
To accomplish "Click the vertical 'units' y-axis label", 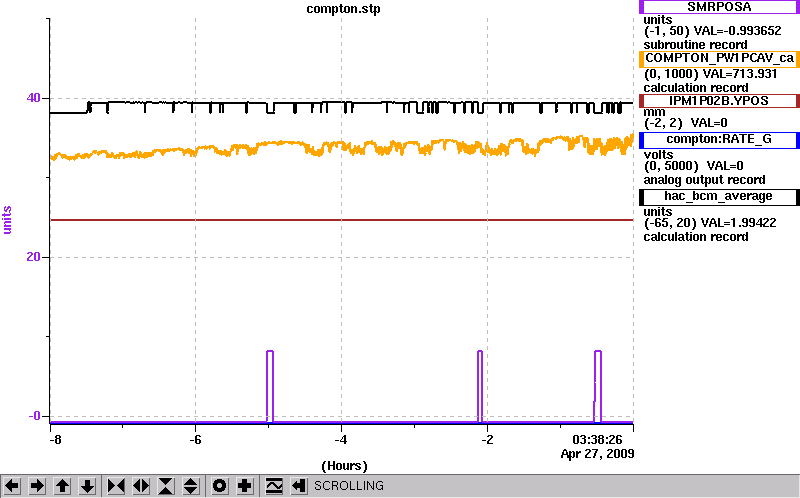I will (x=7, y=220).
